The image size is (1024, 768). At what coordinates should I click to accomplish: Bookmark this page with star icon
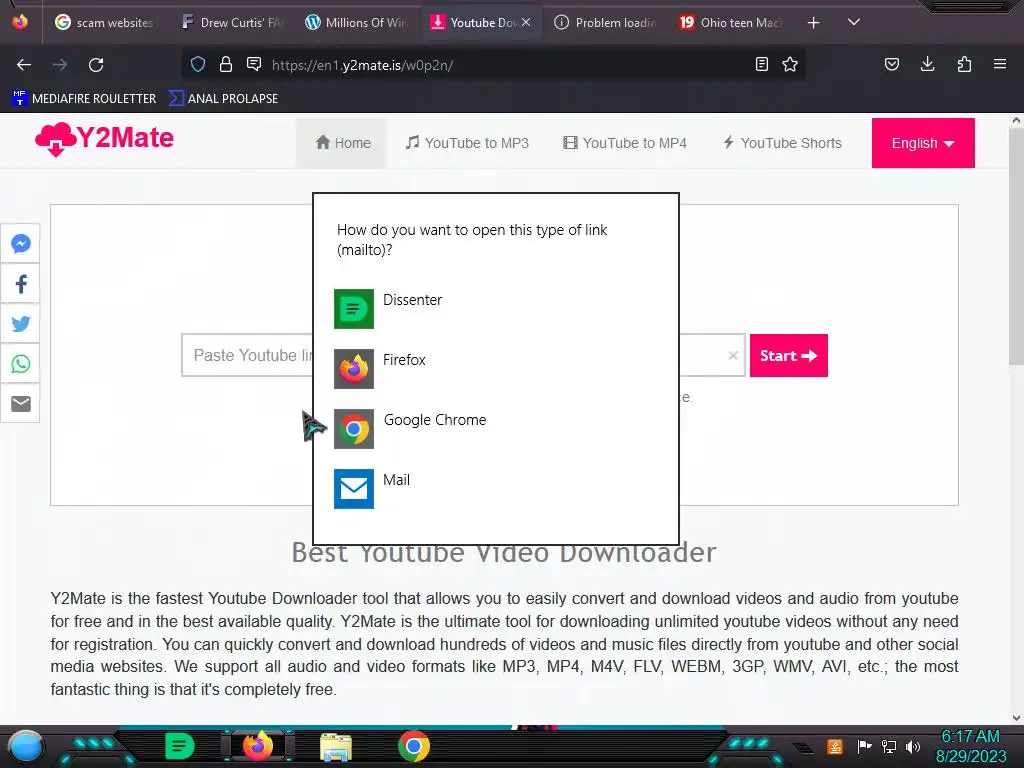click(x=790, y=64)
